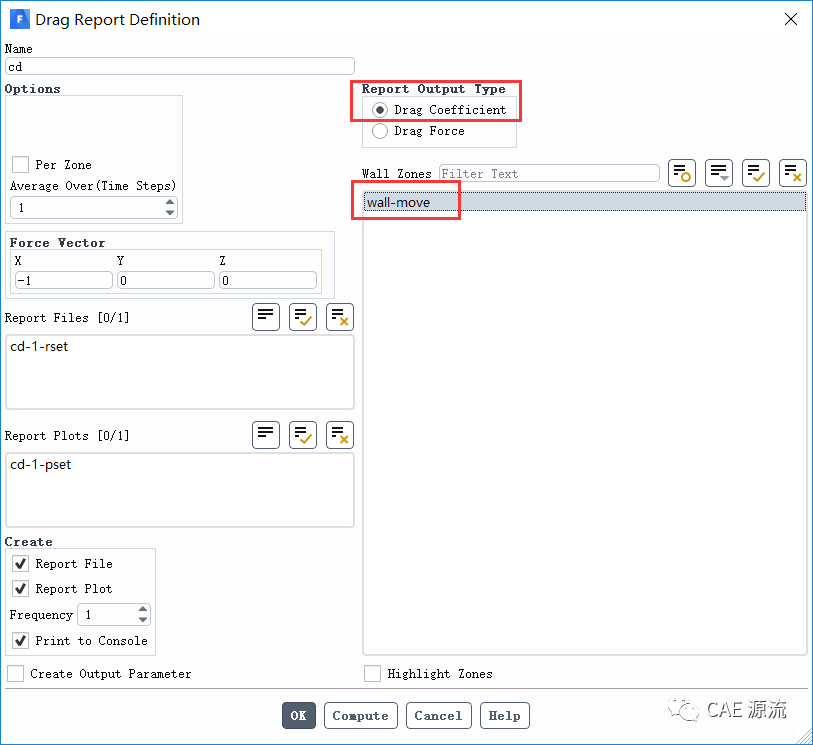813x745 pixels.
Task: Click the Report Files list view icon
Action: tap(266, 317)
